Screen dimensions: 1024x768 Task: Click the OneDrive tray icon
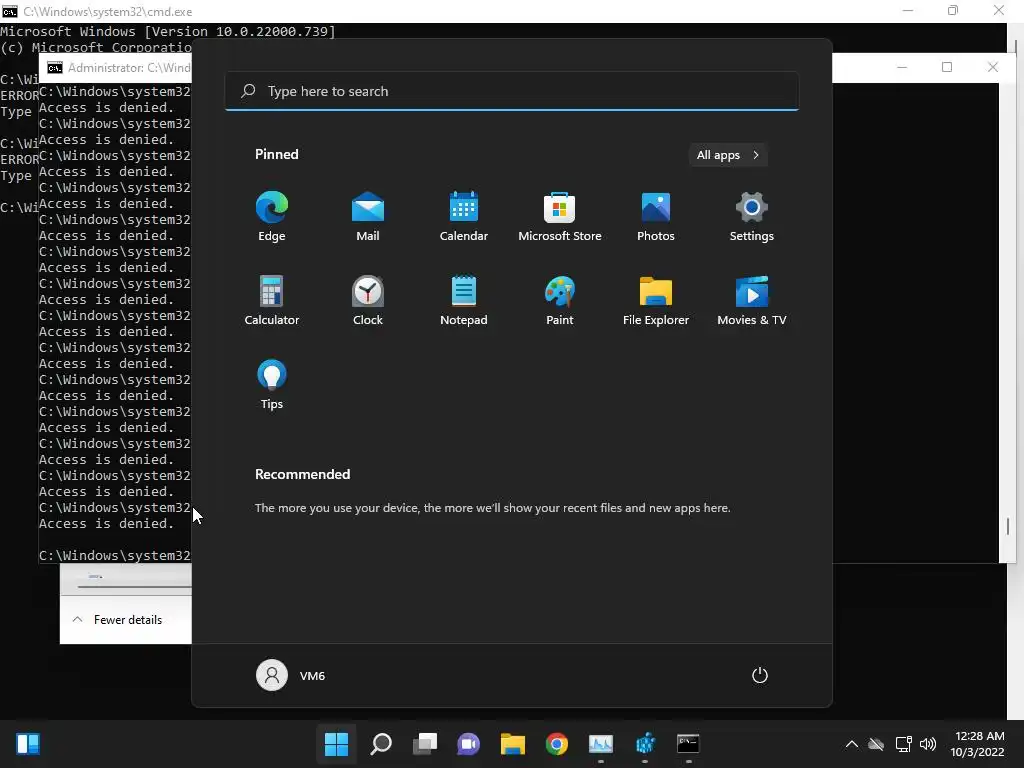(x=876, y=744)
